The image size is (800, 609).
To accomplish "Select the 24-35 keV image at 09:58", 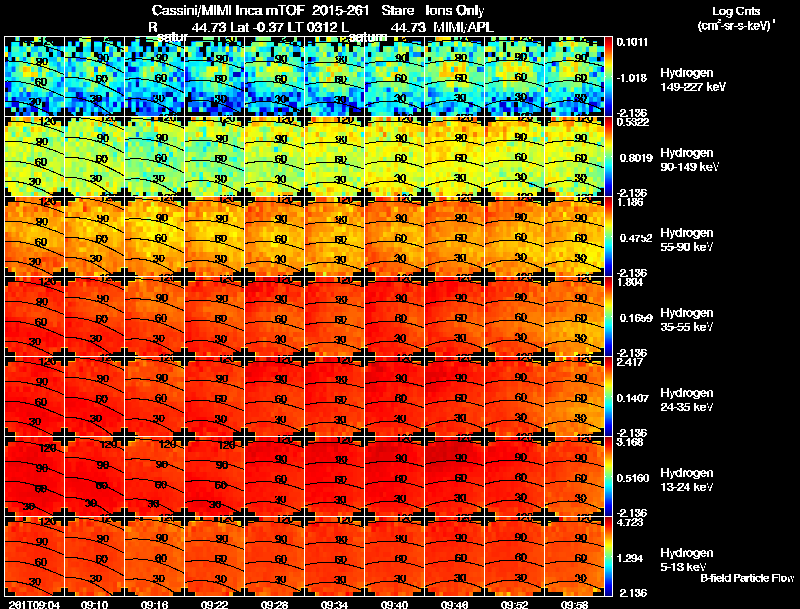I will (574, 397).
